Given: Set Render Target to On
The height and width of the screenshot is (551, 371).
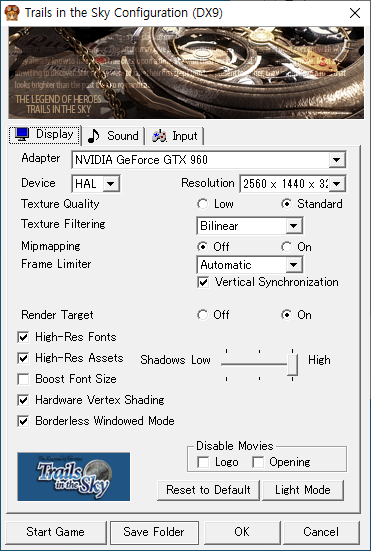Looking at the screenshot, I should [x=297, y=315].
